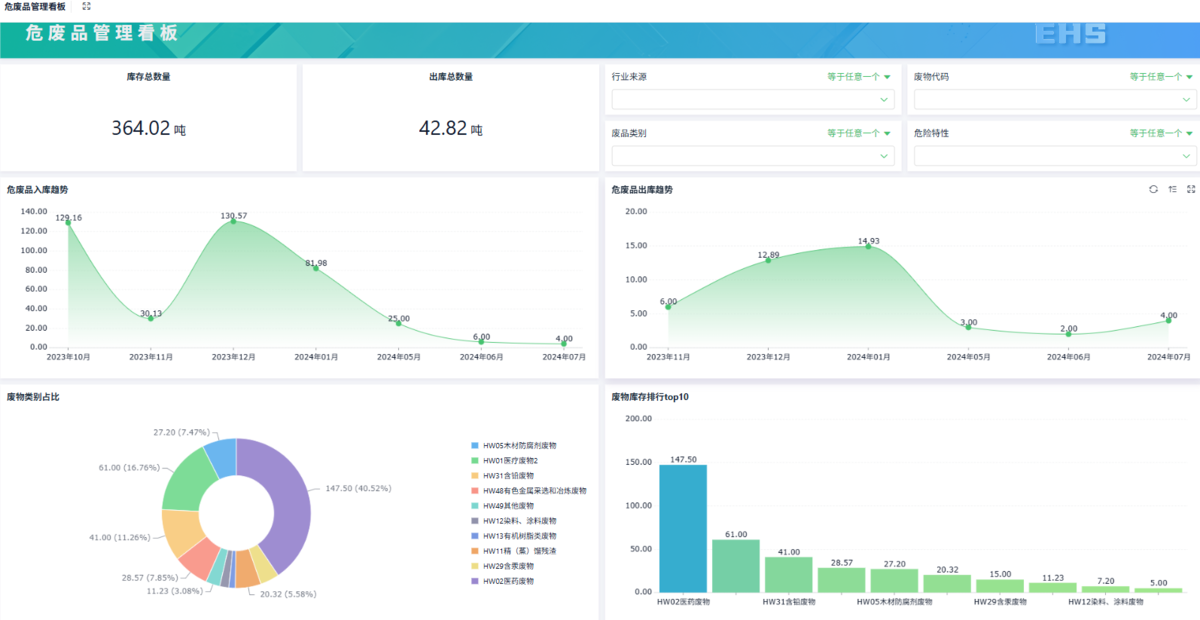Image resolution: width=1200 pixels, height=620 pixels.
Task: Click the 出库总数量 value 42.82 吨
Action: (450, 128)
